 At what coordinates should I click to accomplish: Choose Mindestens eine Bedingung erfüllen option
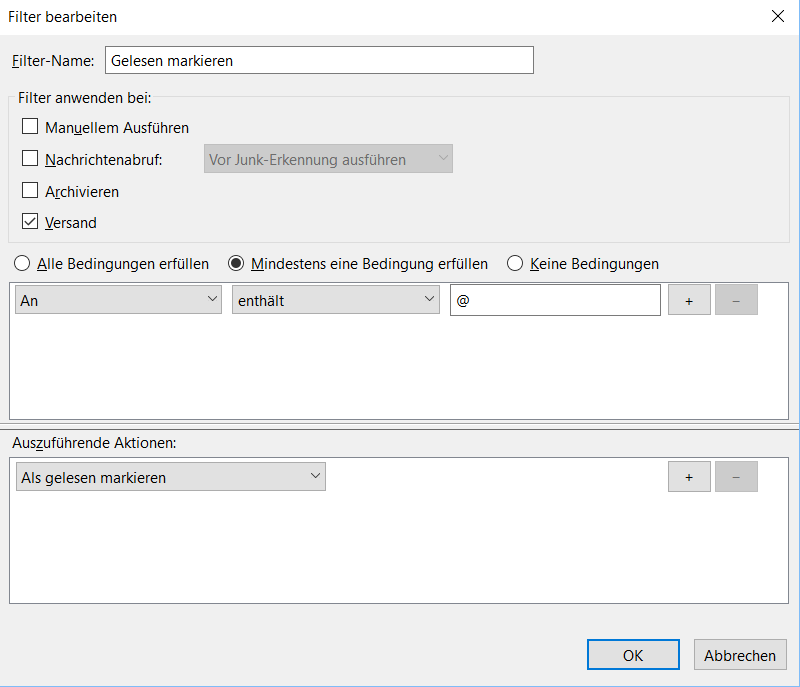tap(237, 264)
